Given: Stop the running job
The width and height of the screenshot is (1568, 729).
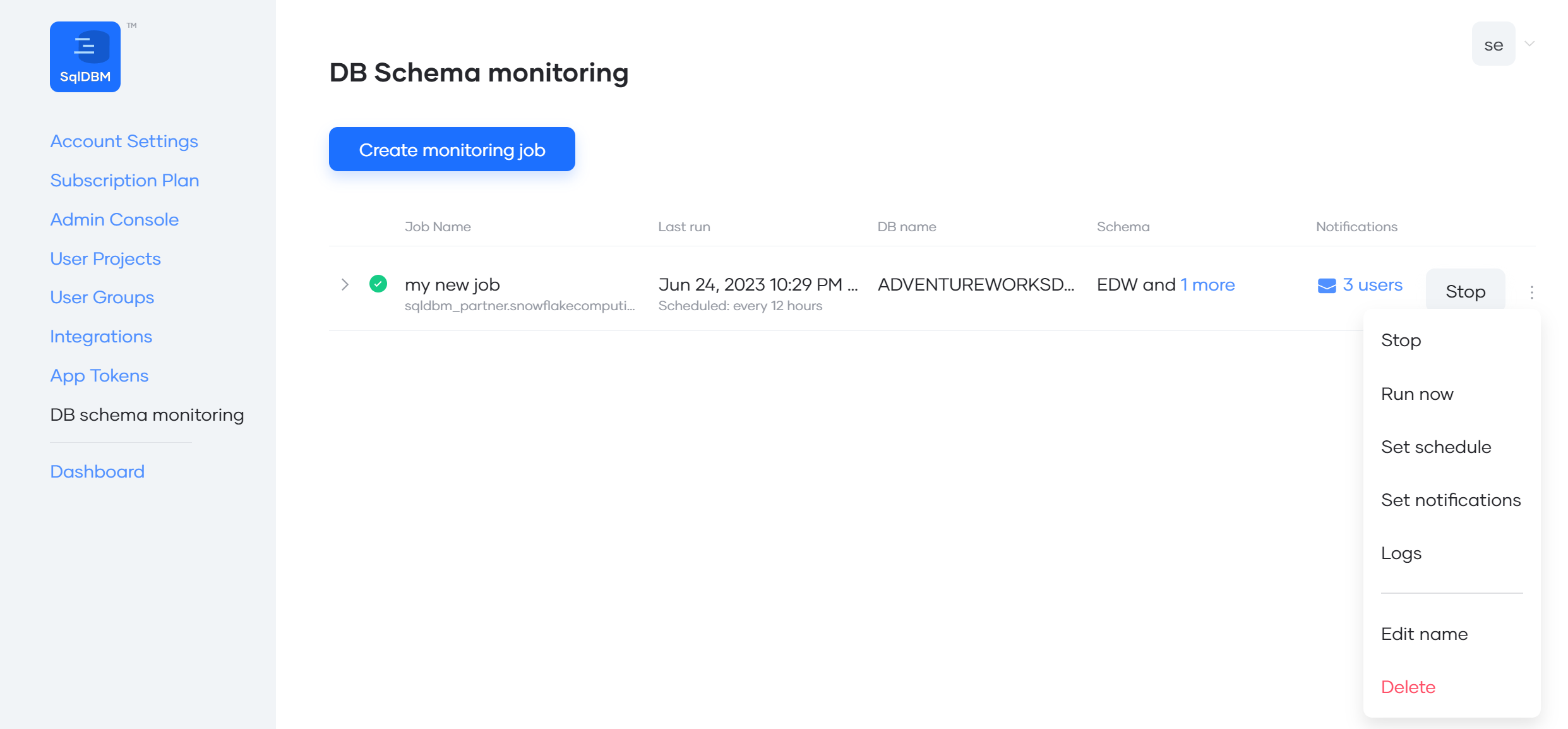Looking at the screenshot, I should click(x=1464, y=291).
